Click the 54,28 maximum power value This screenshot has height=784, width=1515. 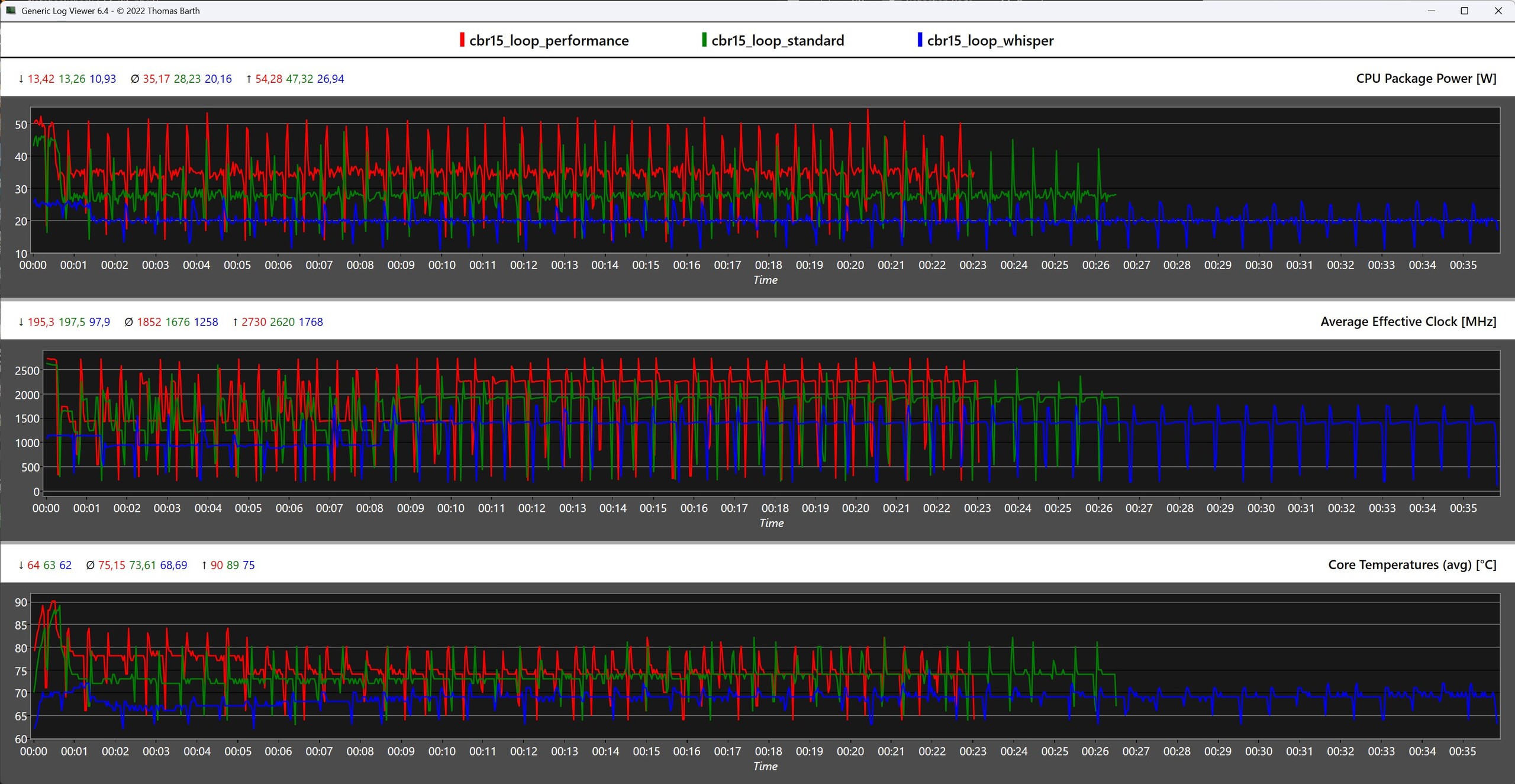click(x=269, y=79)
